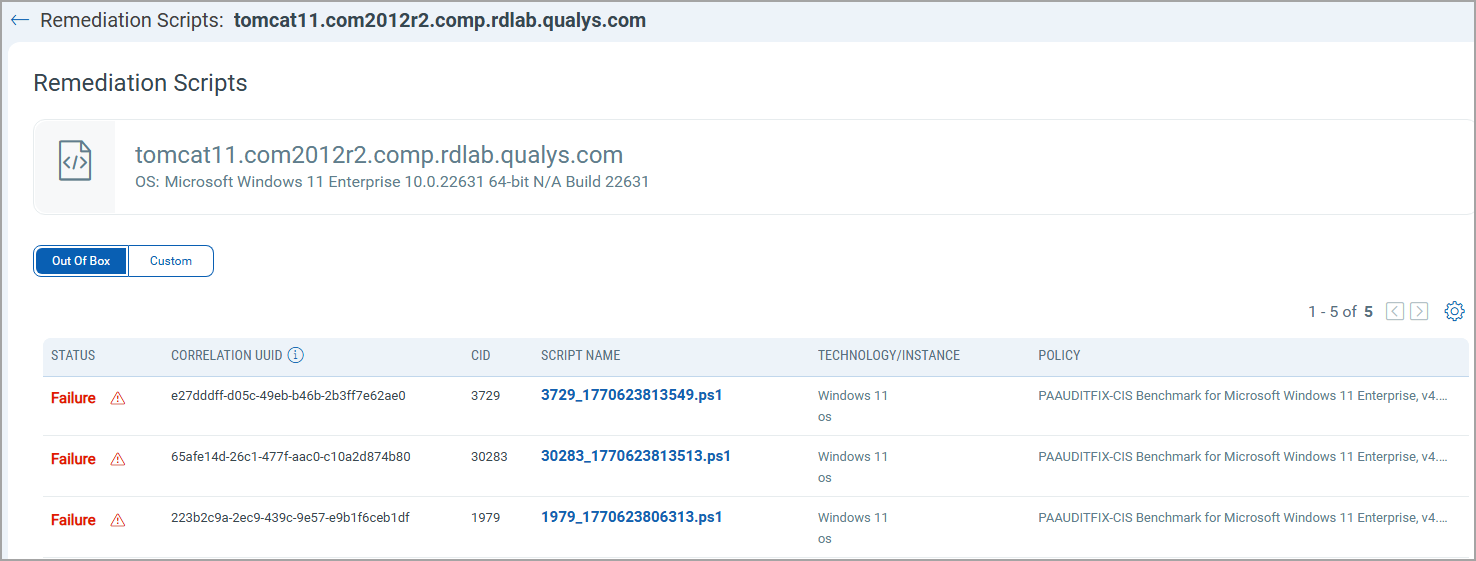Click Failure status in CID 1979 row
Viewport: 1476px width, 561px height.
[x=73, y=520]
